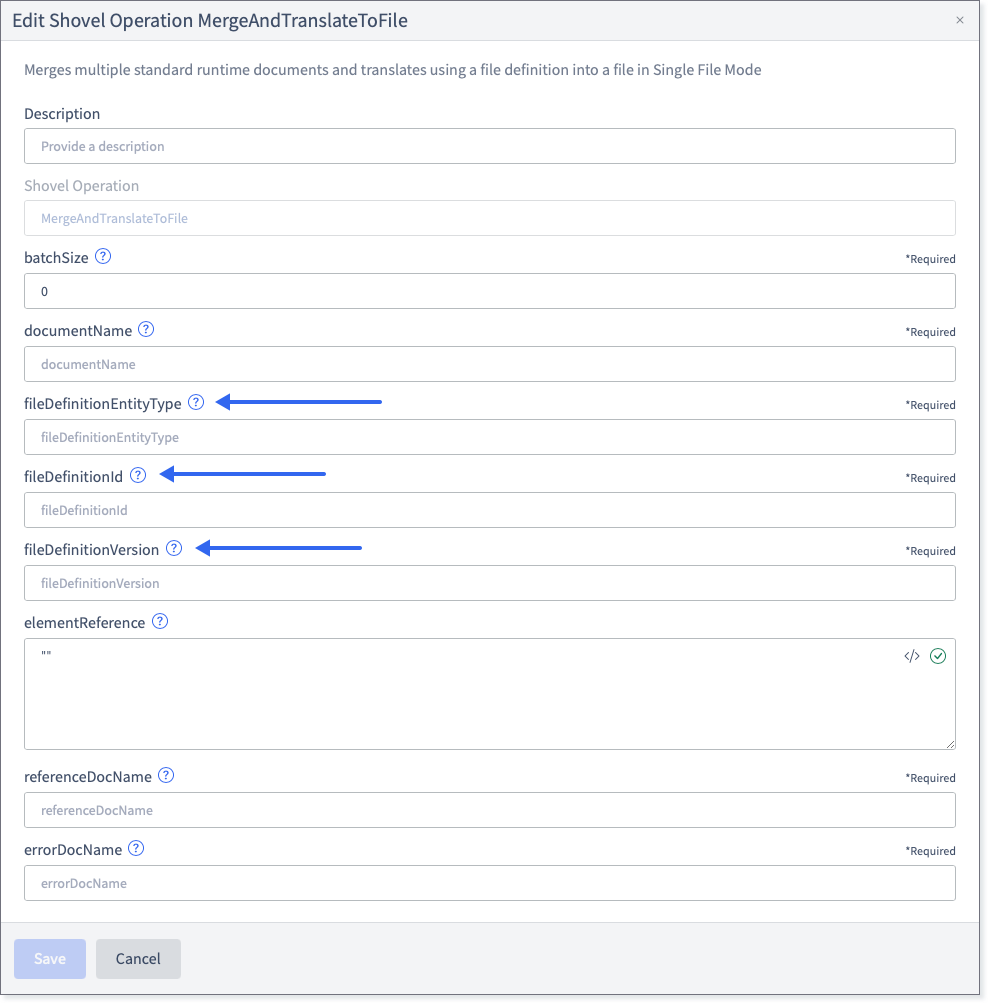Click the 'batchSize' label text
The width and height of the screenshot is (988, 1003).
[x=56, y=258]
